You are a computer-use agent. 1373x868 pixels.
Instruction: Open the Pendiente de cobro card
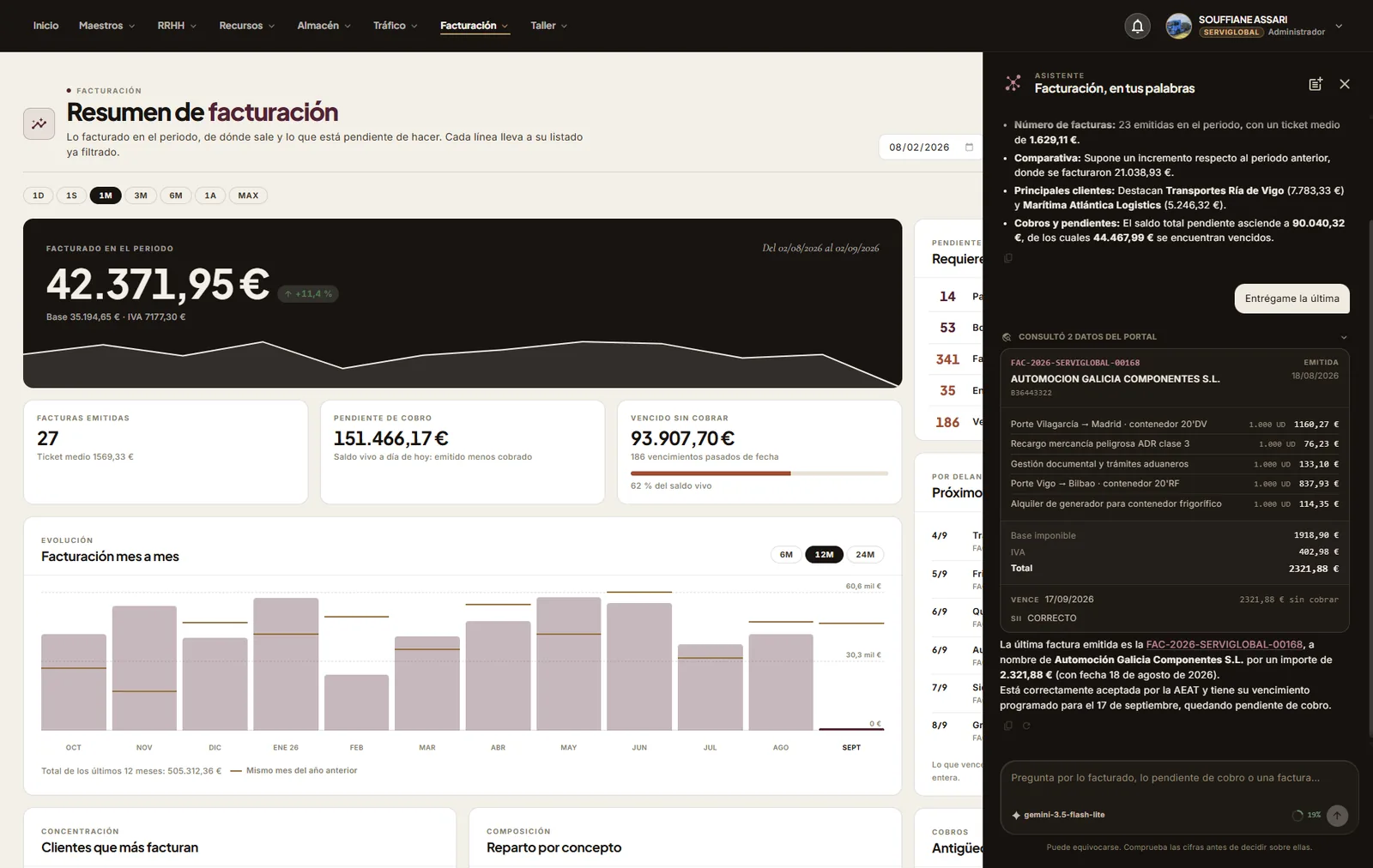point(463,452)
